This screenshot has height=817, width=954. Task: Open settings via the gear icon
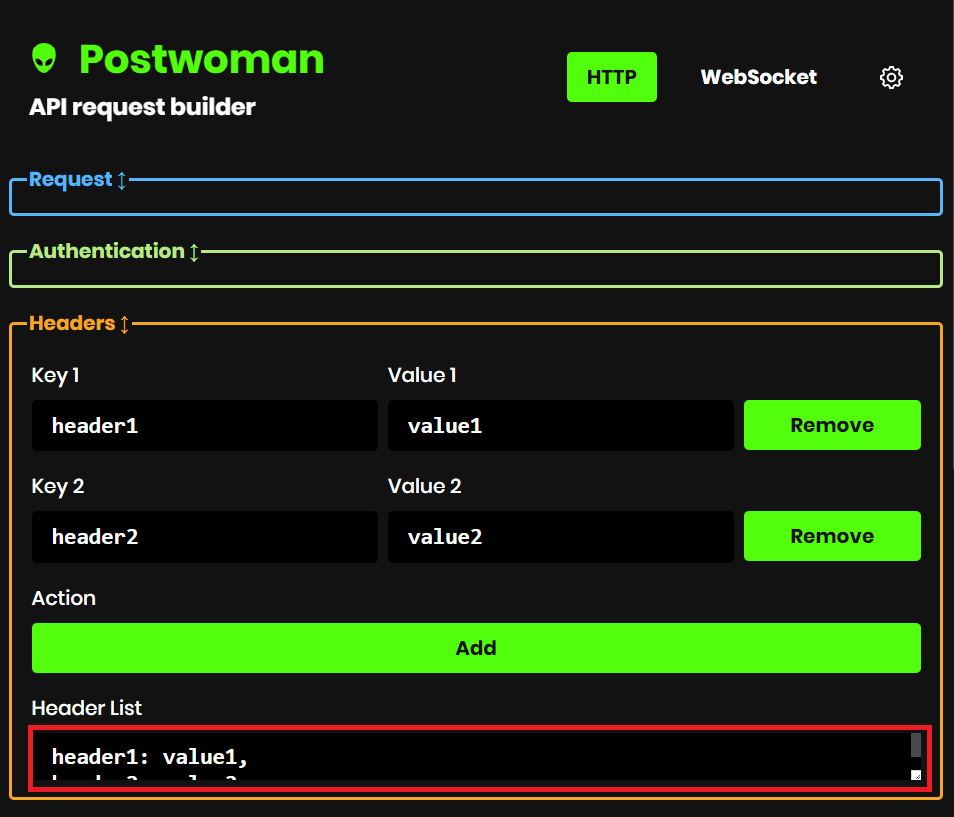891,77
